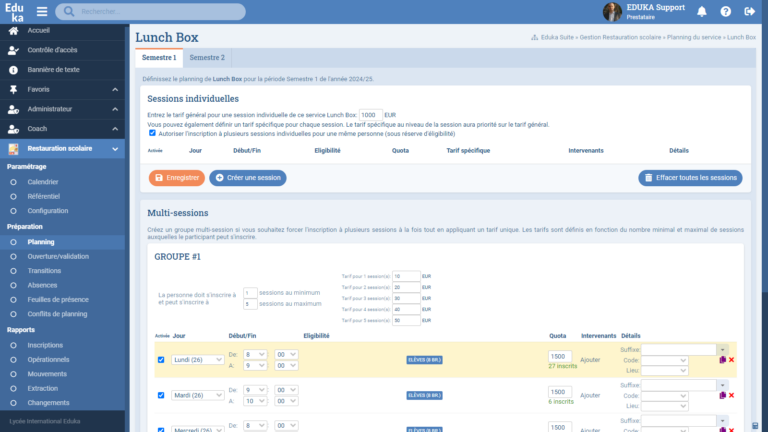Open the hamburger menu icon
Image resolution: width=768 pixels, height=432 pixels.
[x=42, y=11]
